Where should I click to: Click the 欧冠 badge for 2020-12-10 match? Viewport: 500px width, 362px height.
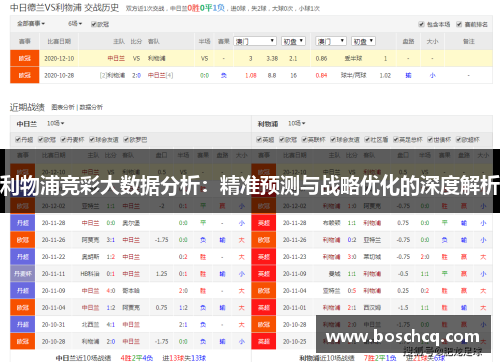pos(25,58)
